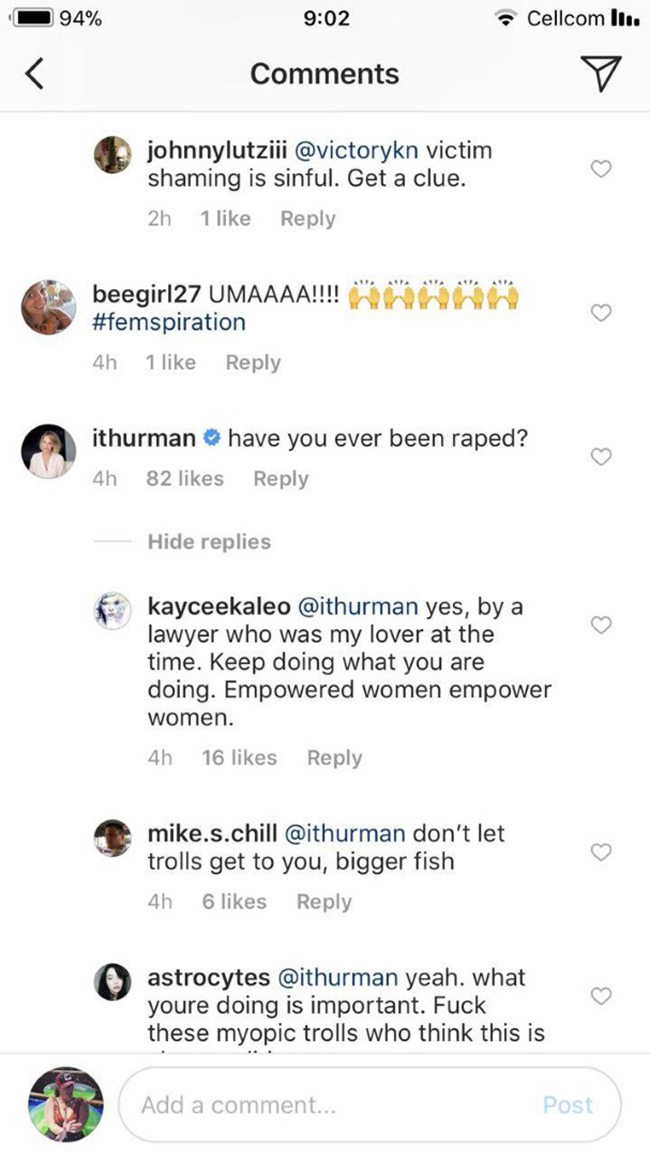Tap the back arrow icon
The image size is (650, 1157).
[x=35, y=74]
